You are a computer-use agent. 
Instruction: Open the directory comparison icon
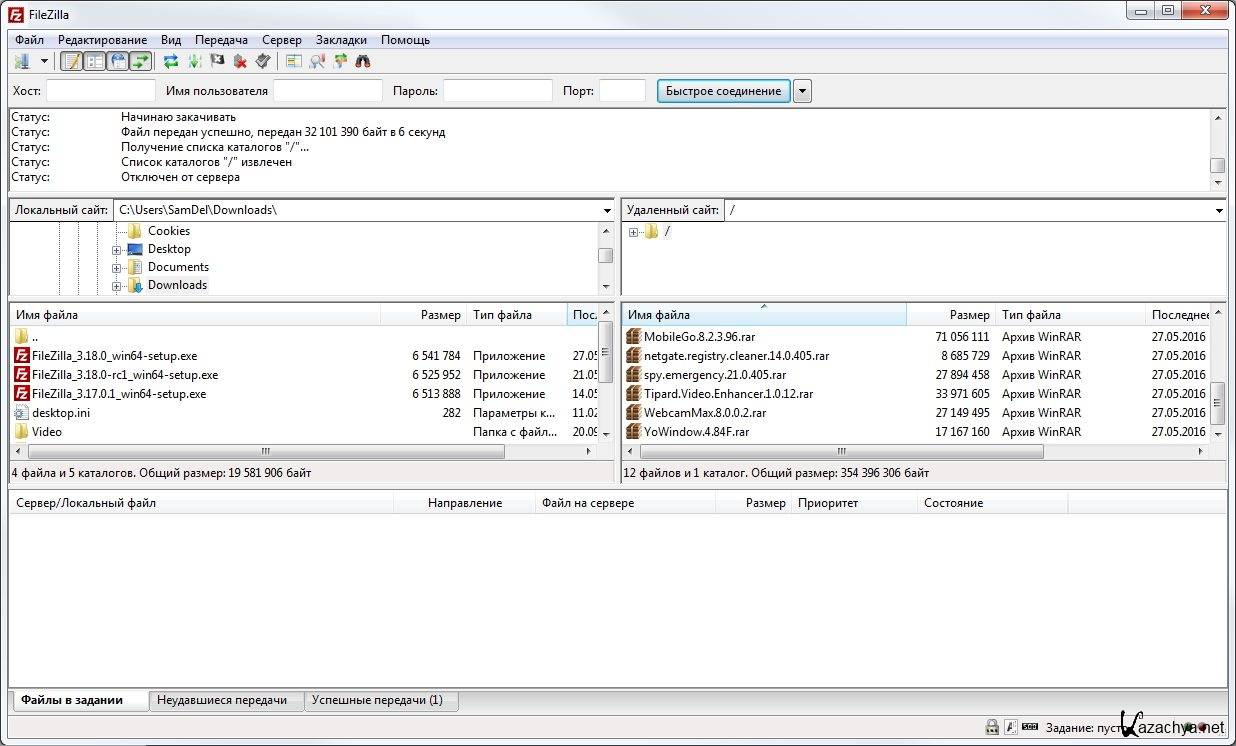point(317,62)
